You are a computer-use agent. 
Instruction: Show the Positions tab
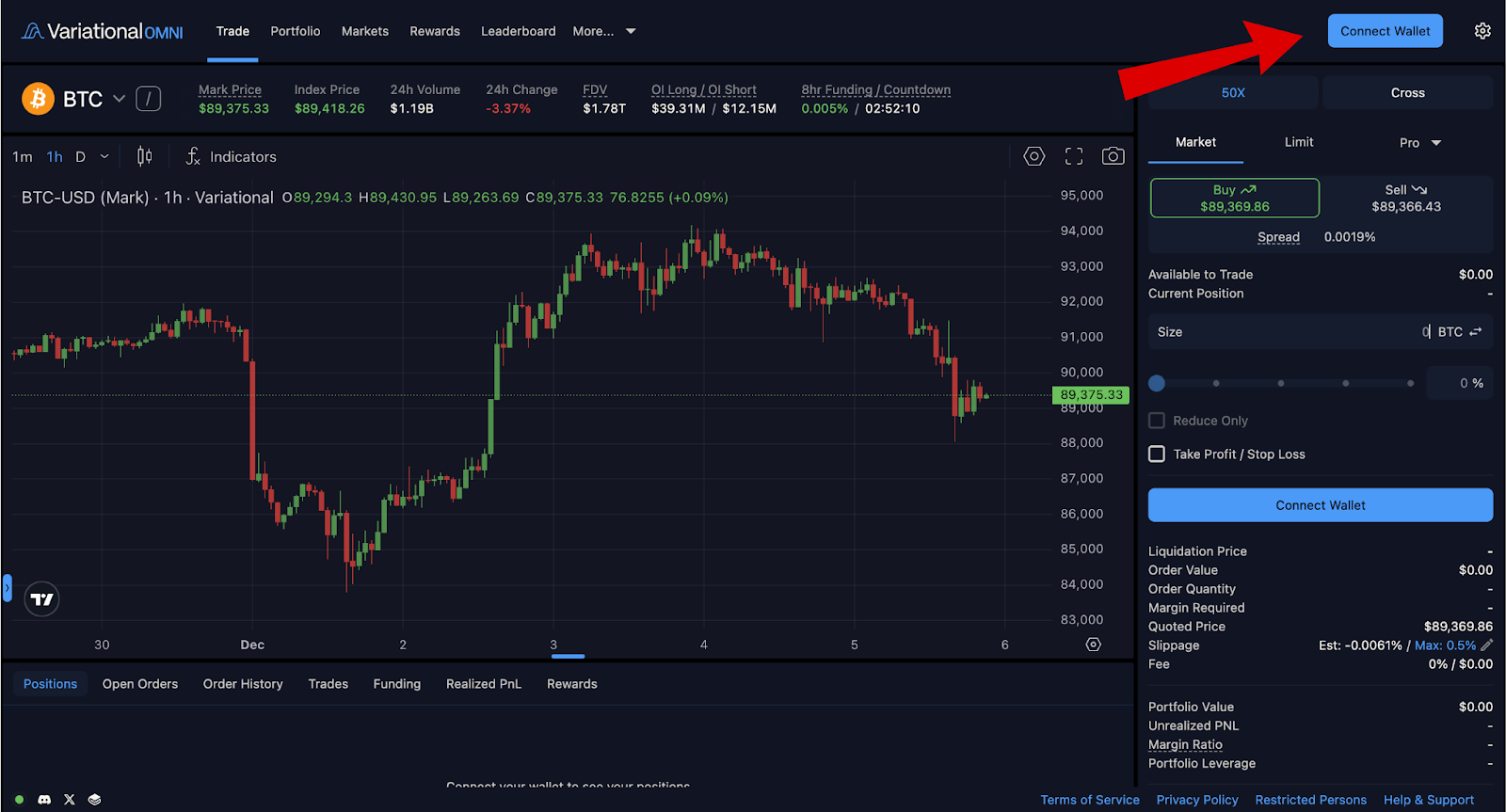[50, 684]
